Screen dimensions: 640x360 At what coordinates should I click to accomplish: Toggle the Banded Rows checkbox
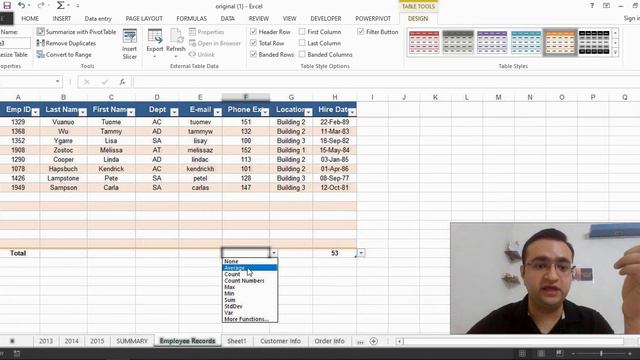pos(253,55)
